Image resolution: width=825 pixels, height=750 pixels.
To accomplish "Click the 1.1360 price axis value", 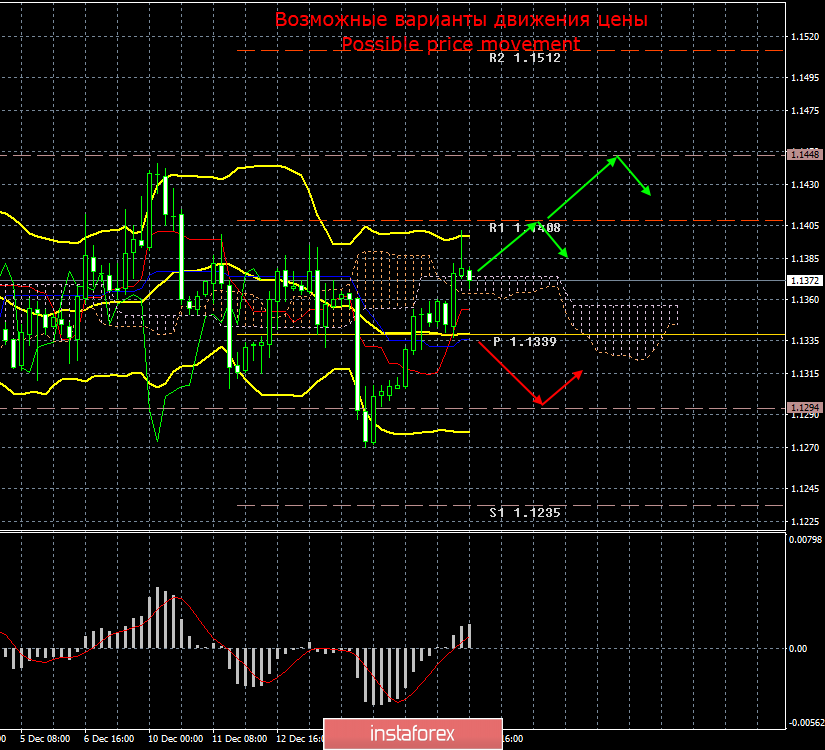I will (805, 299).
